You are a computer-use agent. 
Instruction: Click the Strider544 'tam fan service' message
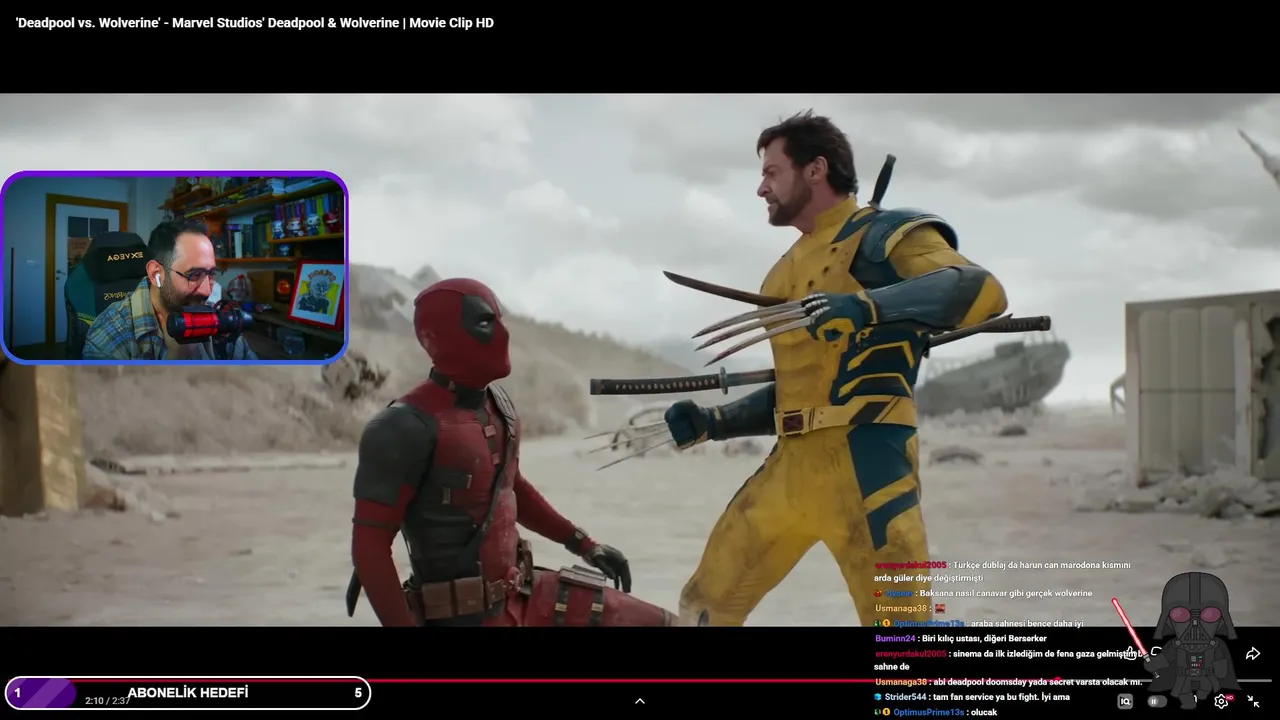(972, 697)
